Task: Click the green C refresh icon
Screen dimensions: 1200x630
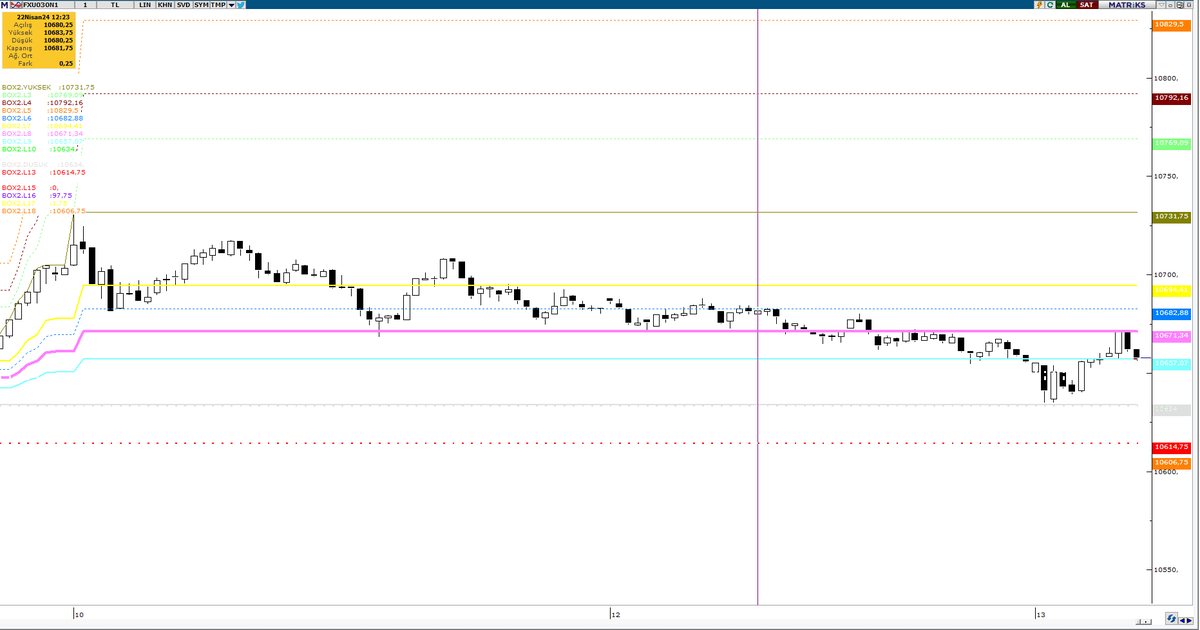Action: (1050, 5)
